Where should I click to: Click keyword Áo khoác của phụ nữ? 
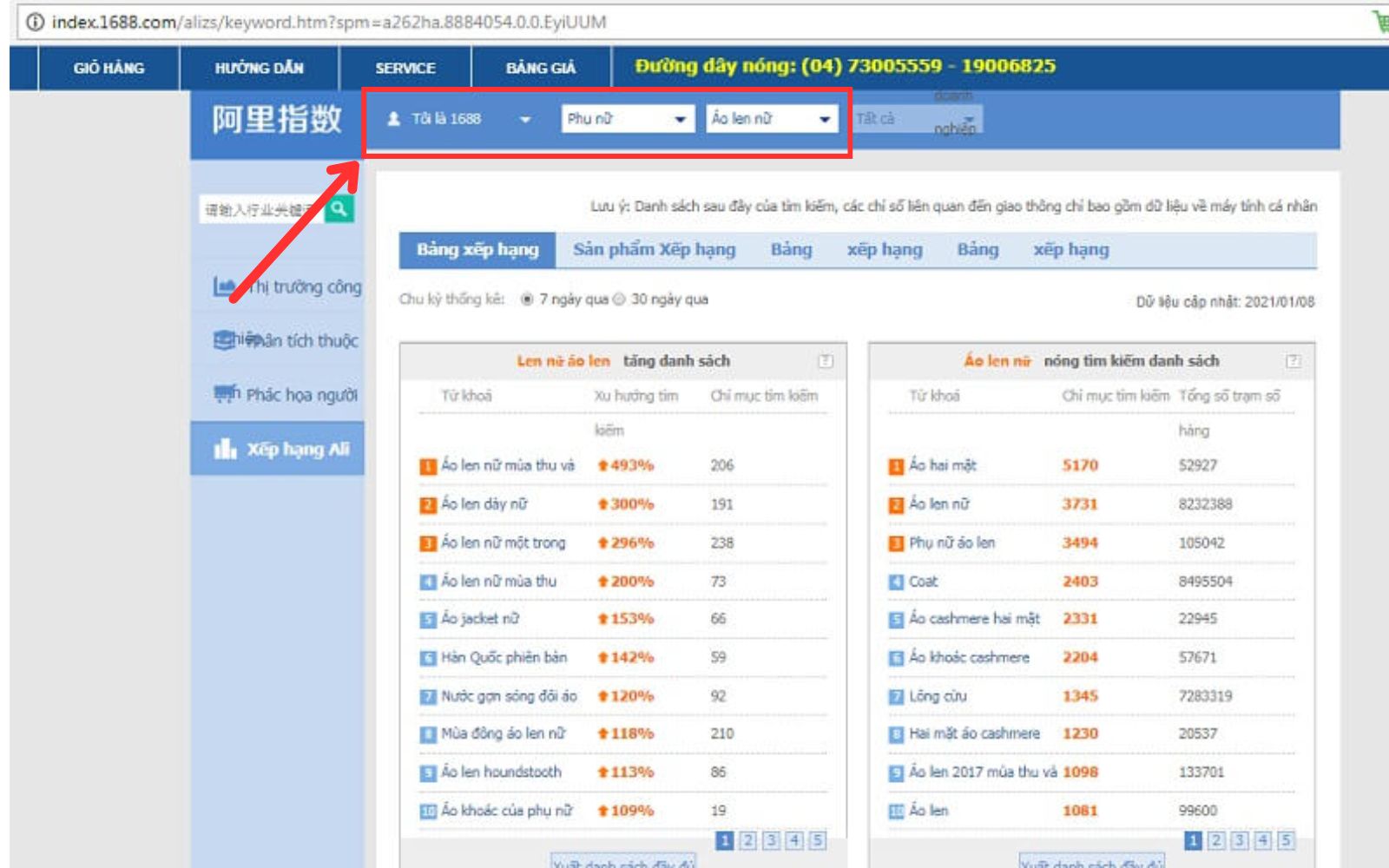506,811
